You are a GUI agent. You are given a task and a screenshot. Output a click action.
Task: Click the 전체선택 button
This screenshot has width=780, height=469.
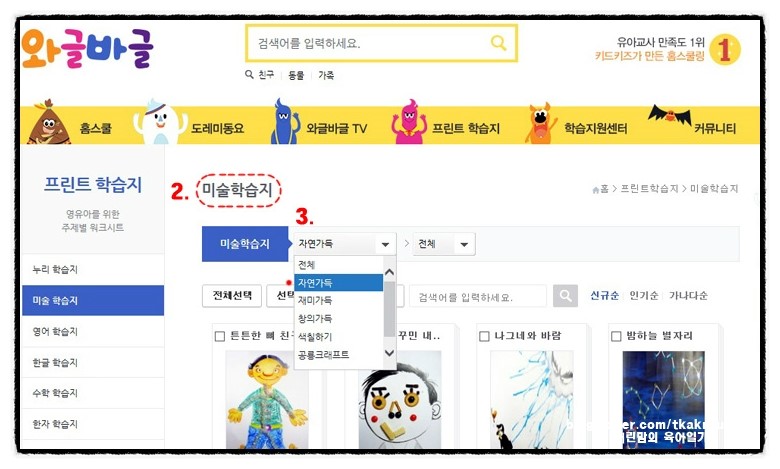(232, 296)
